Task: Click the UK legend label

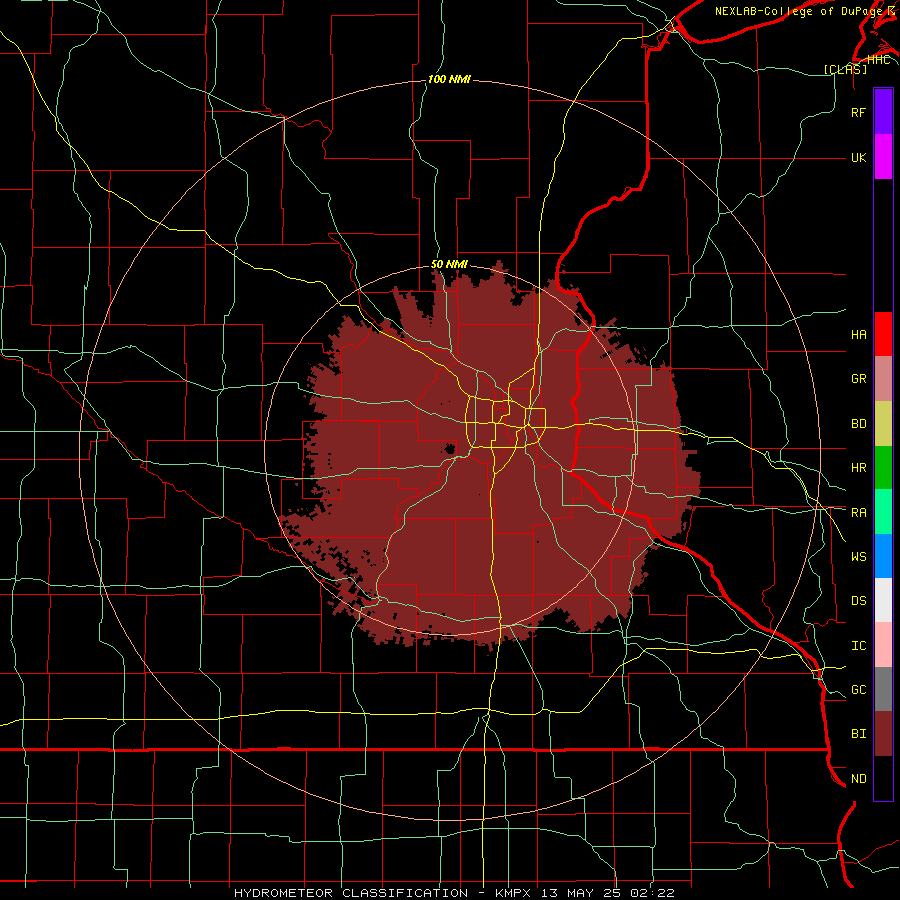Action: 858,157
